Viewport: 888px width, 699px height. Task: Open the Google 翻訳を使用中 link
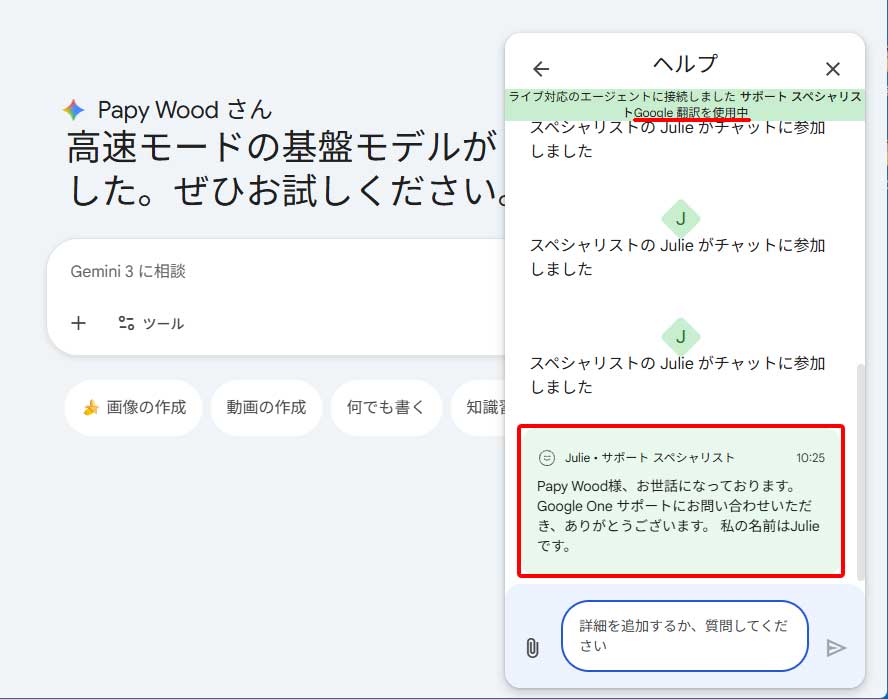pyautogui.click(x=692, y=110)
